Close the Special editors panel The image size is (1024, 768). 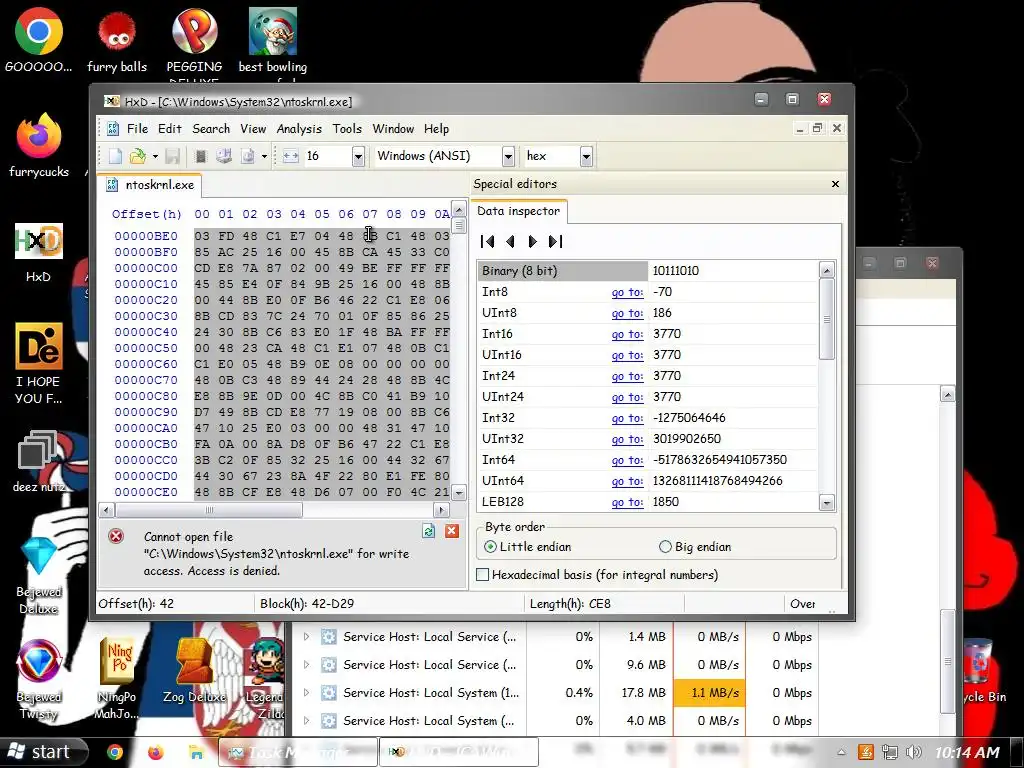[x=835, y=184]
